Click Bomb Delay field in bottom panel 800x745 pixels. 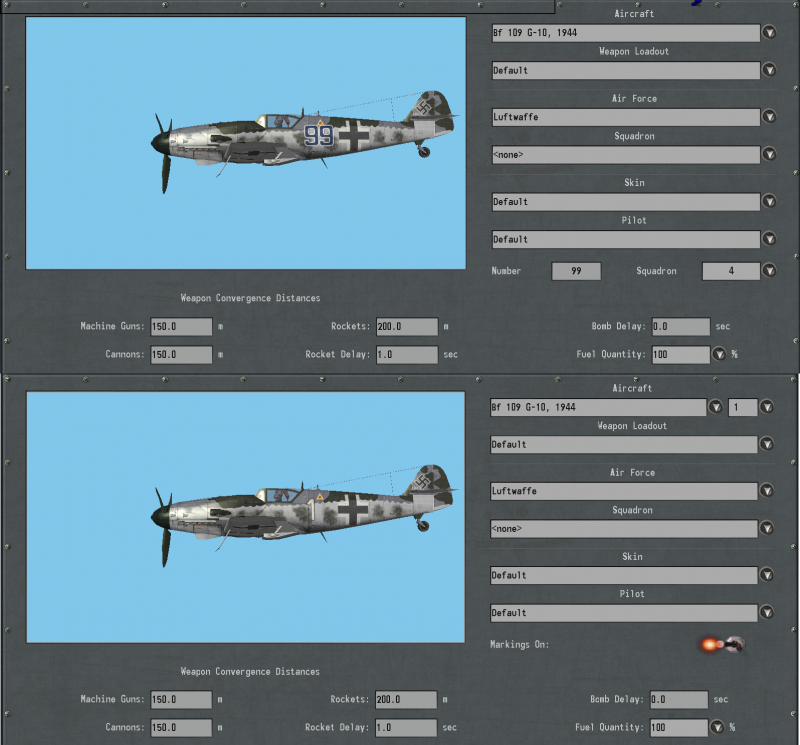click(679, 700)
